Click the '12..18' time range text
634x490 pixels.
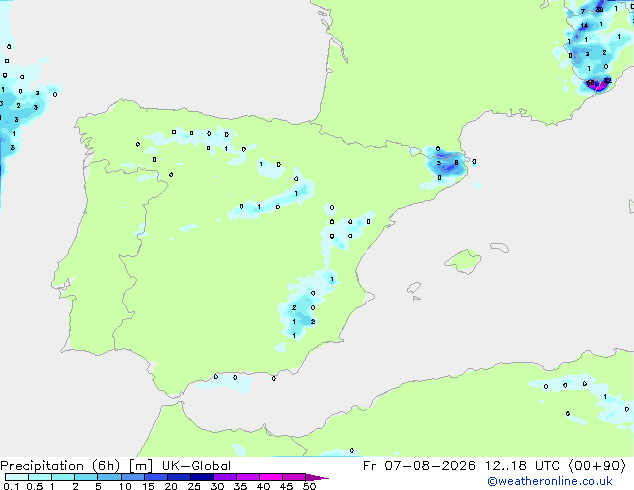[x=506, y=466]
